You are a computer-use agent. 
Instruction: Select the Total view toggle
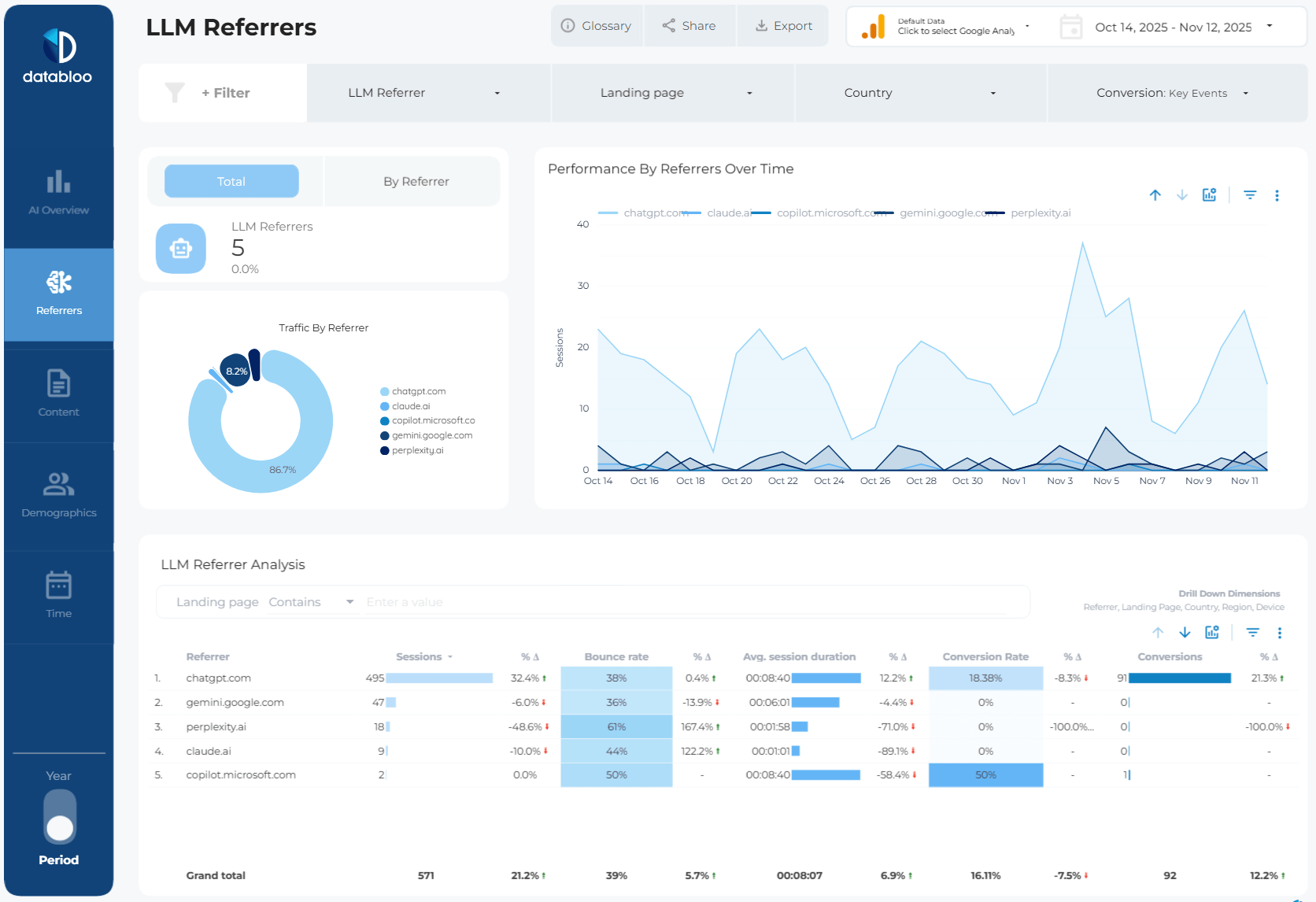pos(231,182)
